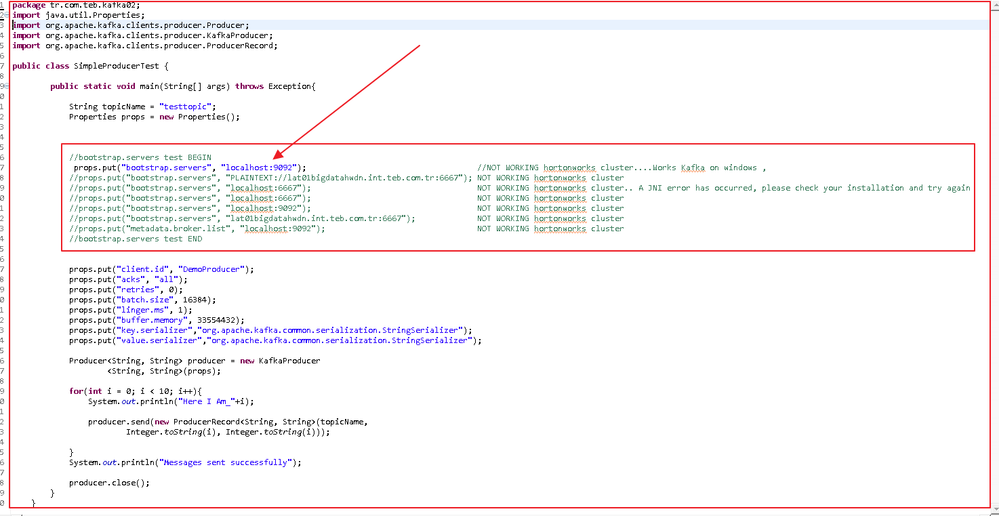The width and height of the screenshot is (999, 516).
Task: Click the for(int i = 0 loop header
Action: point(135,392)
